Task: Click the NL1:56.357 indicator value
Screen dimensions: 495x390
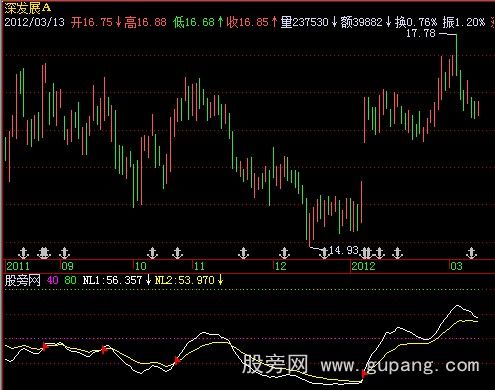Action: pyautogui.click(x=112, y=280)
